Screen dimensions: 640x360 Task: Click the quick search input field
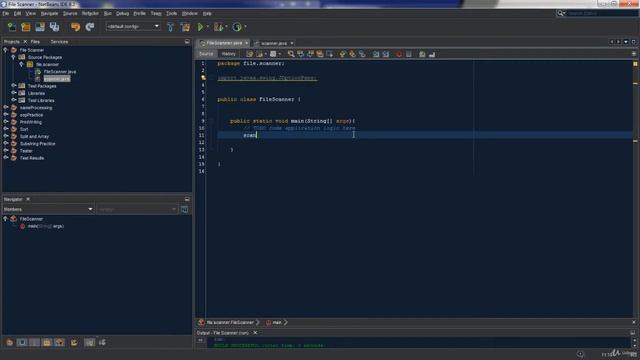pyautogui.click(x=602, y=13)
